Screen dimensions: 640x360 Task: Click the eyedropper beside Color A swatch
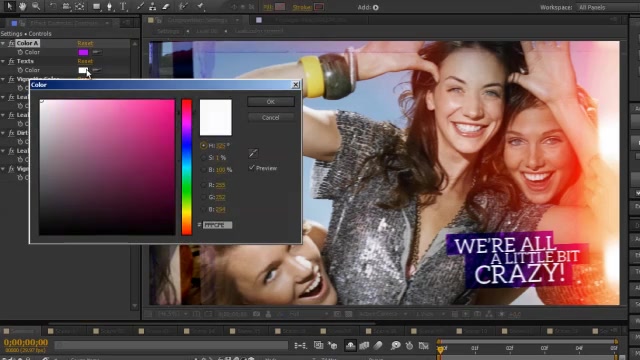[97, 52]
